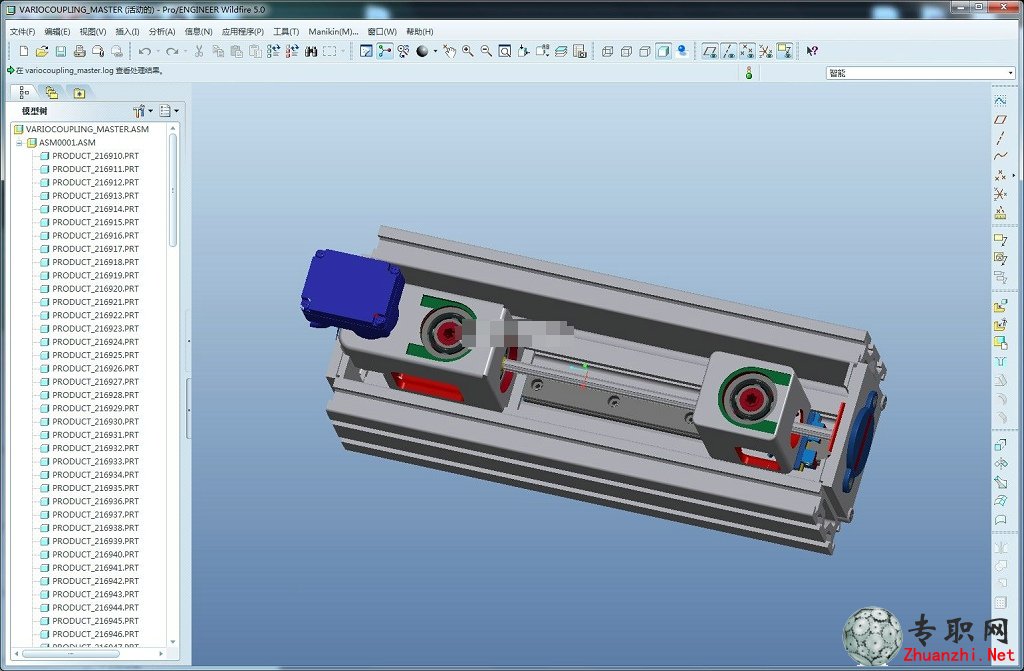
Task: Open the 智能 selection filter dropdown
Action: coord(920,73)
